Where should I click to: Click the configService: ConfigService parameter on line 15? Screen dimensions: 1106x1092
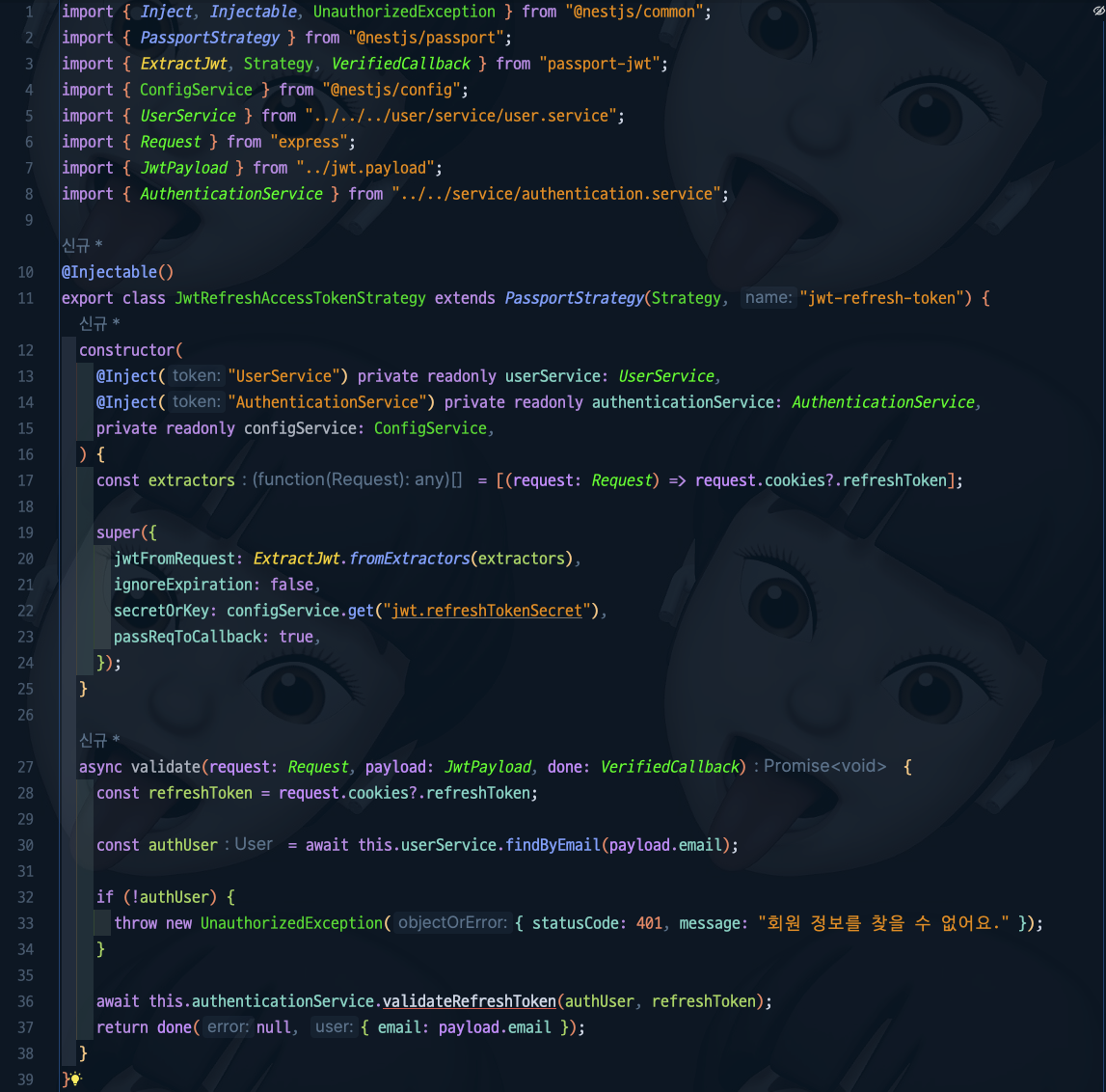[365, 428]
